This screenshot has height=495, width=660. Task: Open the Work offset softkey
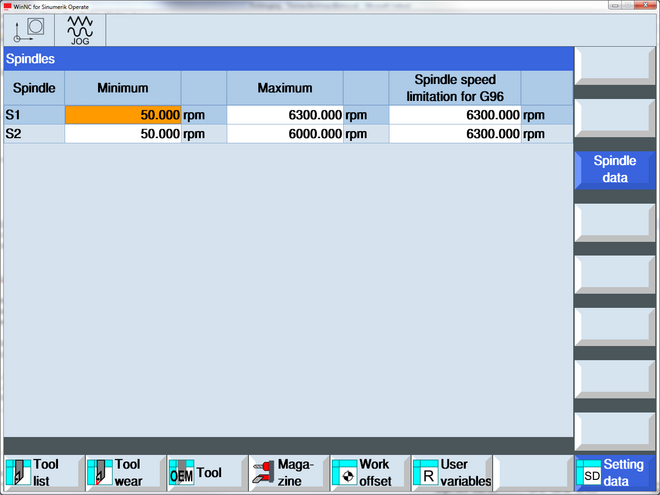368,472
